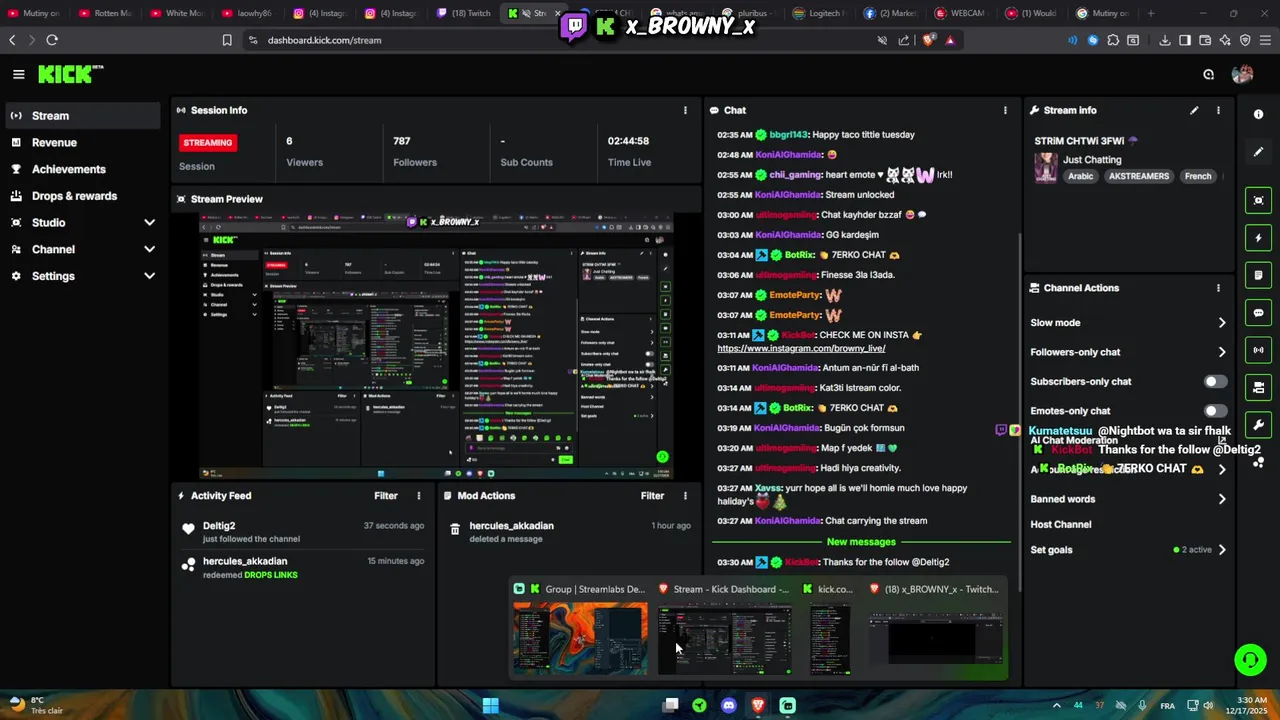The image size is (1280, 720).
Task: Open Activity Feed Filter dropdown
Action: point(386,495)
